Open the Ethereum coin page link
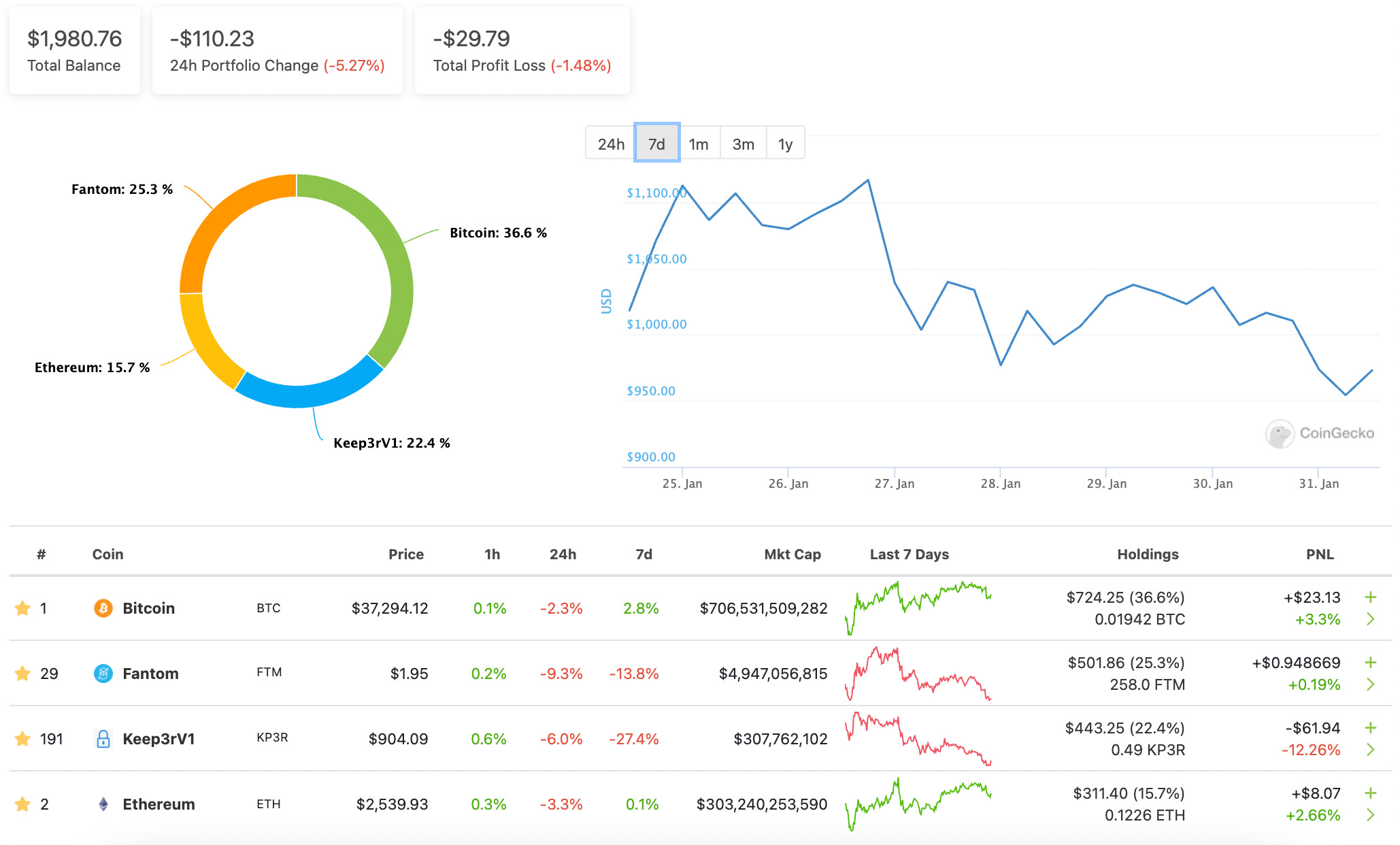1400x845 pixels. (x=159, y=804)
